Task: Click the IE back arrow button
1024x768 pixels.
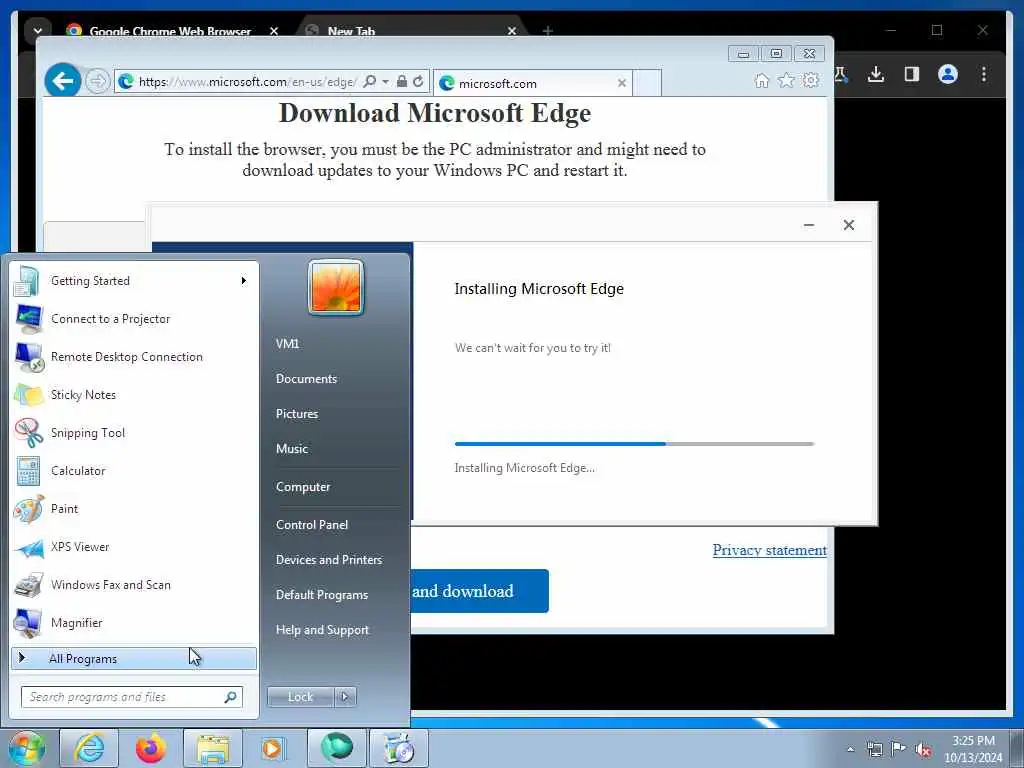Action: tap(63, 81)
